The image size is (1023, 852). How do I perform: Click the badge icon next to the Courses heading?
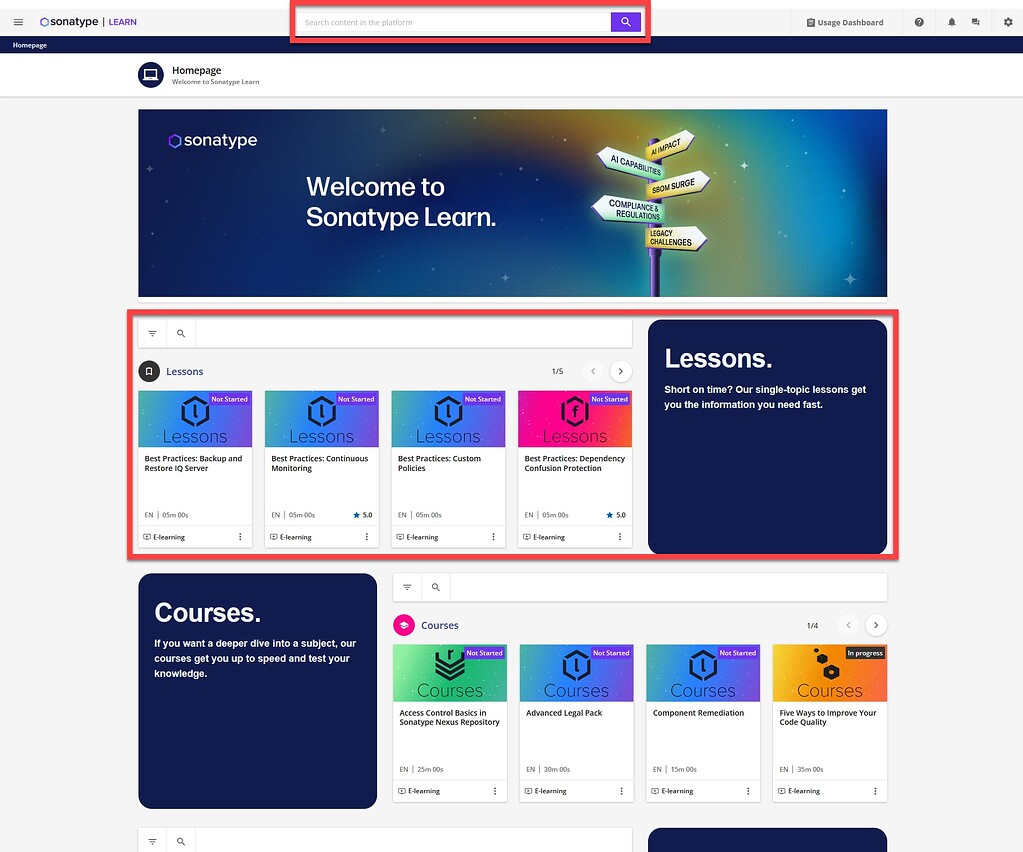pos(405,624)
